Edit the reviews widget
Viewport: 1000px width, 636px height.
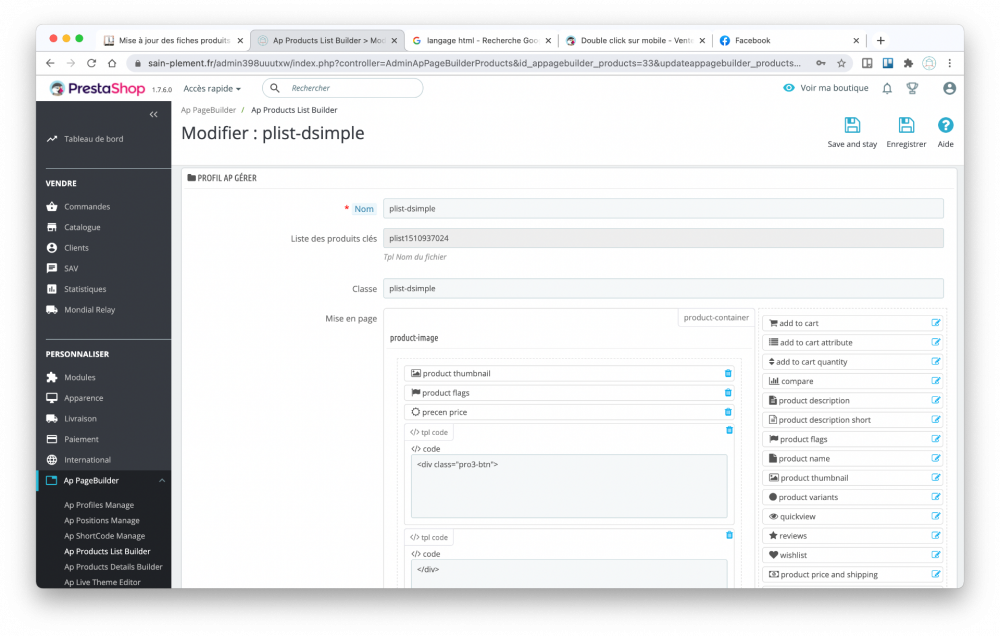pos(936,535)
